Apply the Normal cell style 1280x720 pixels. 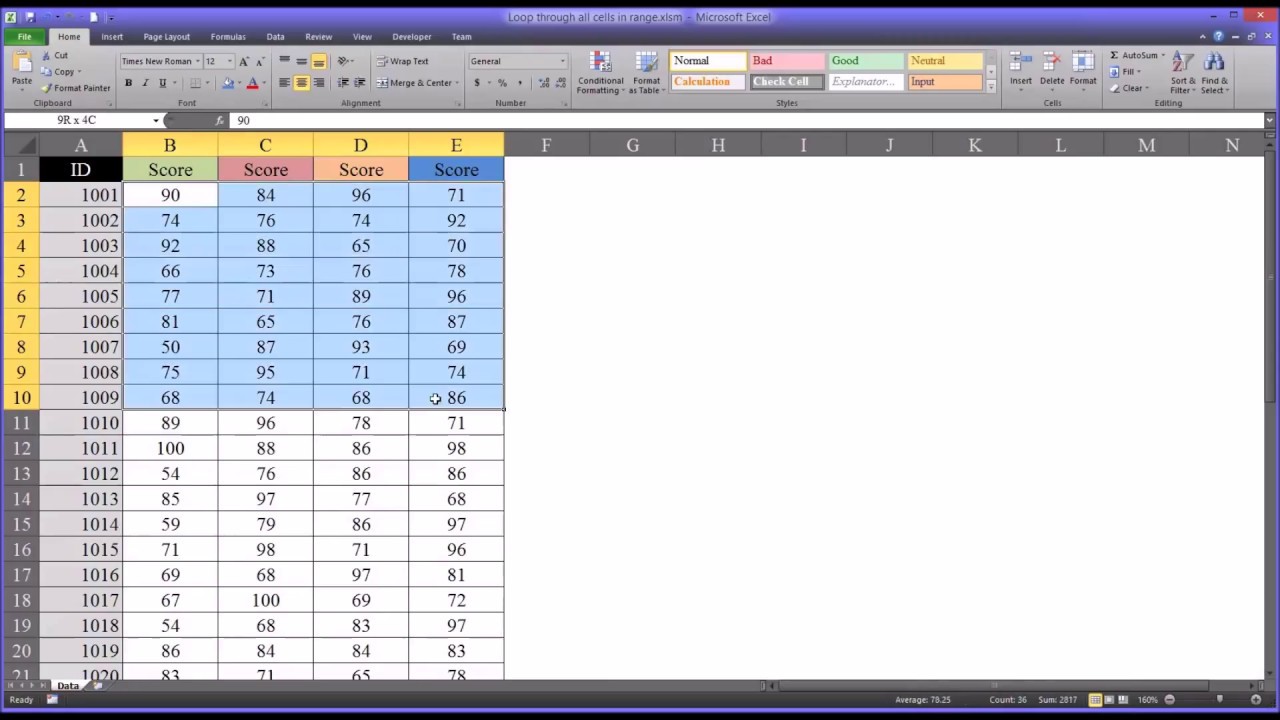coord(708,61)
